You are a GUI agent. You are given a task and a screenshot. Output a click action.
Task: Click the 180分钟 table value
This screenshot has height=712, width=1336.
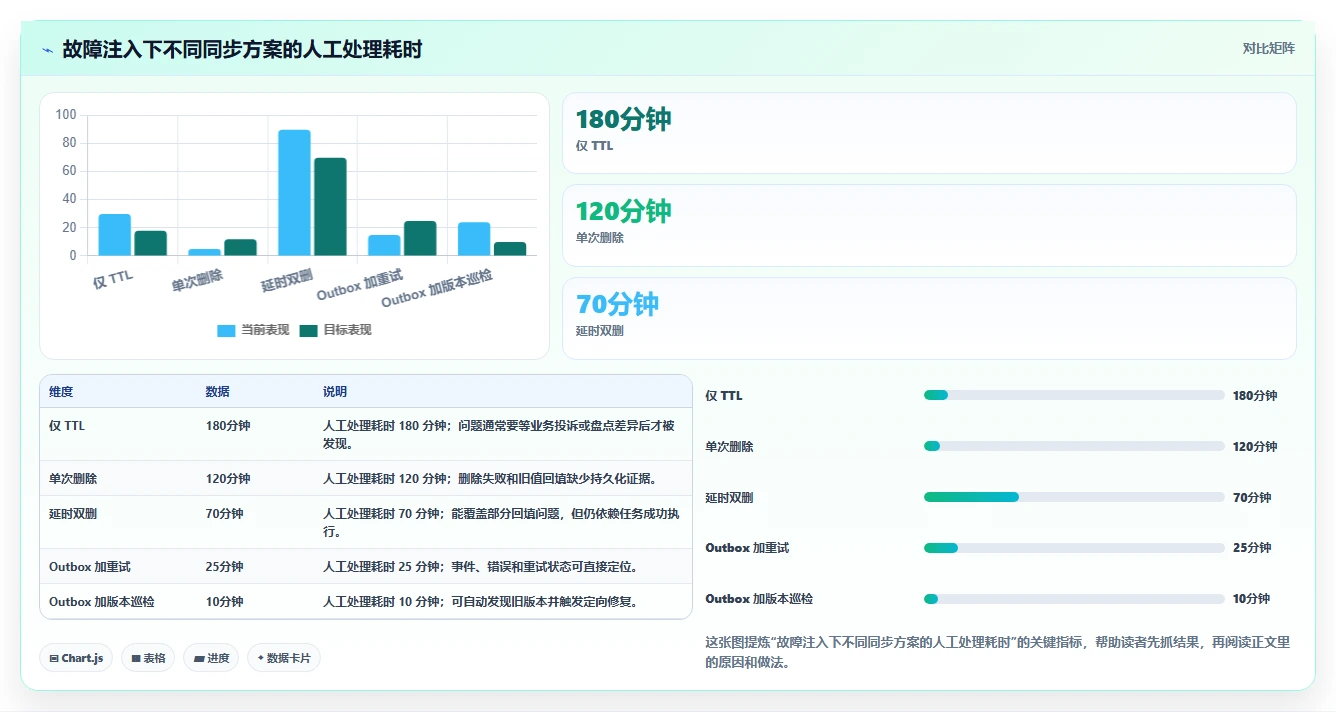pos(228,426)
